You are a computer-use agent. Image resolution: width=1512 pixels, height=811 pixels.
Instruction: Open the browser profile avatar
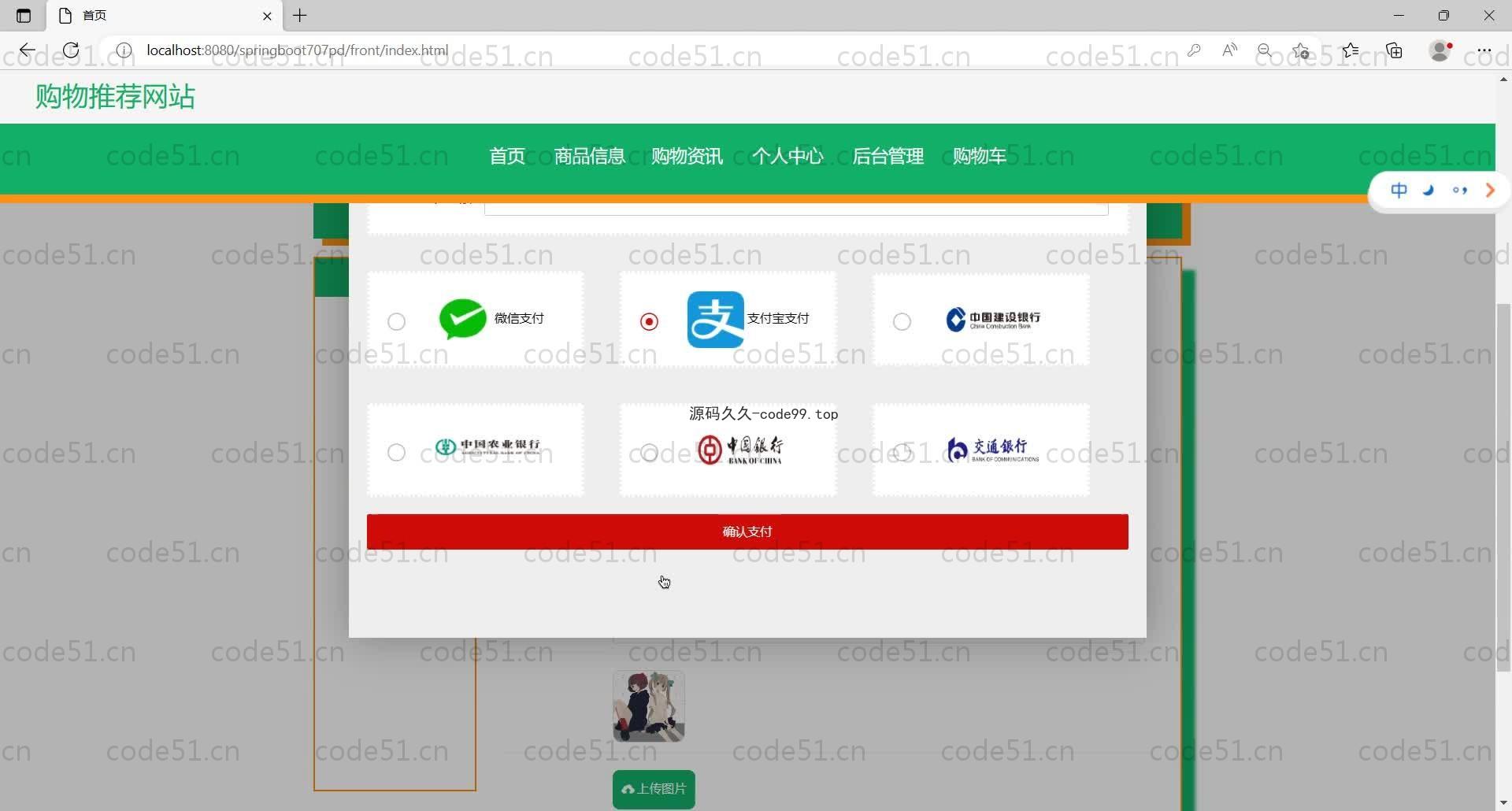(1440, 50)
